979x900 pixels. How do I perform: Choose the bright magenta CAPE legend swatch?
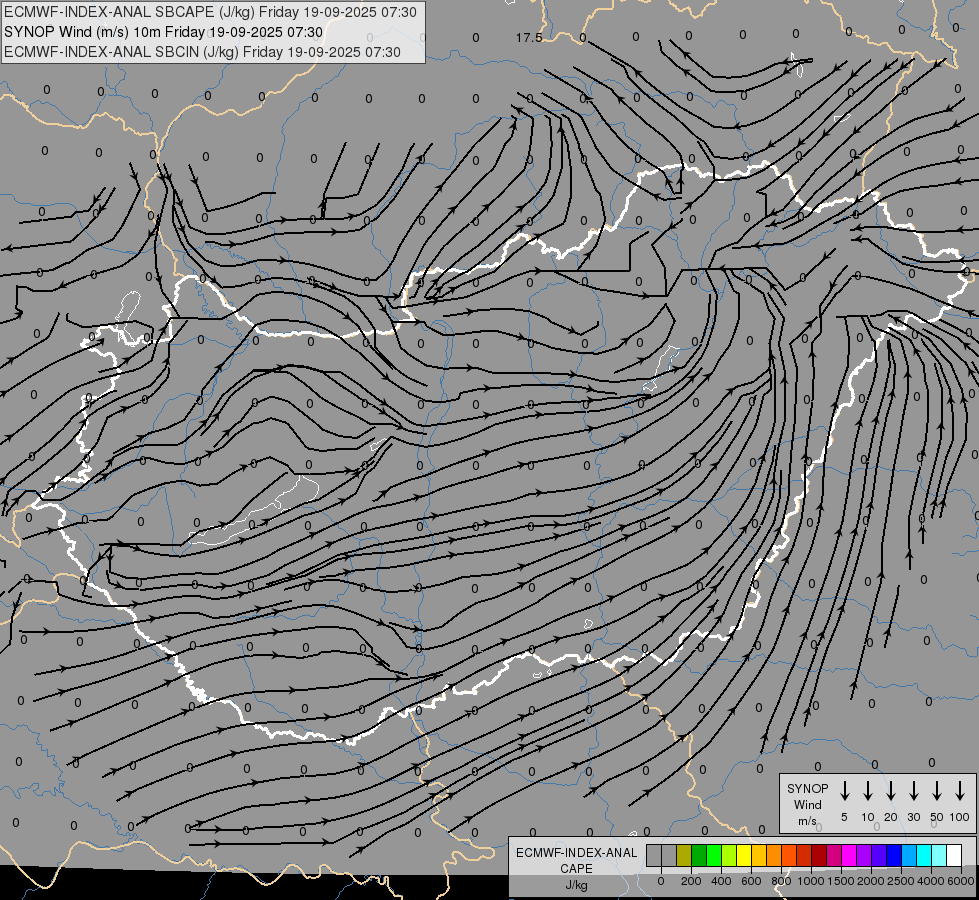point(850,855)
